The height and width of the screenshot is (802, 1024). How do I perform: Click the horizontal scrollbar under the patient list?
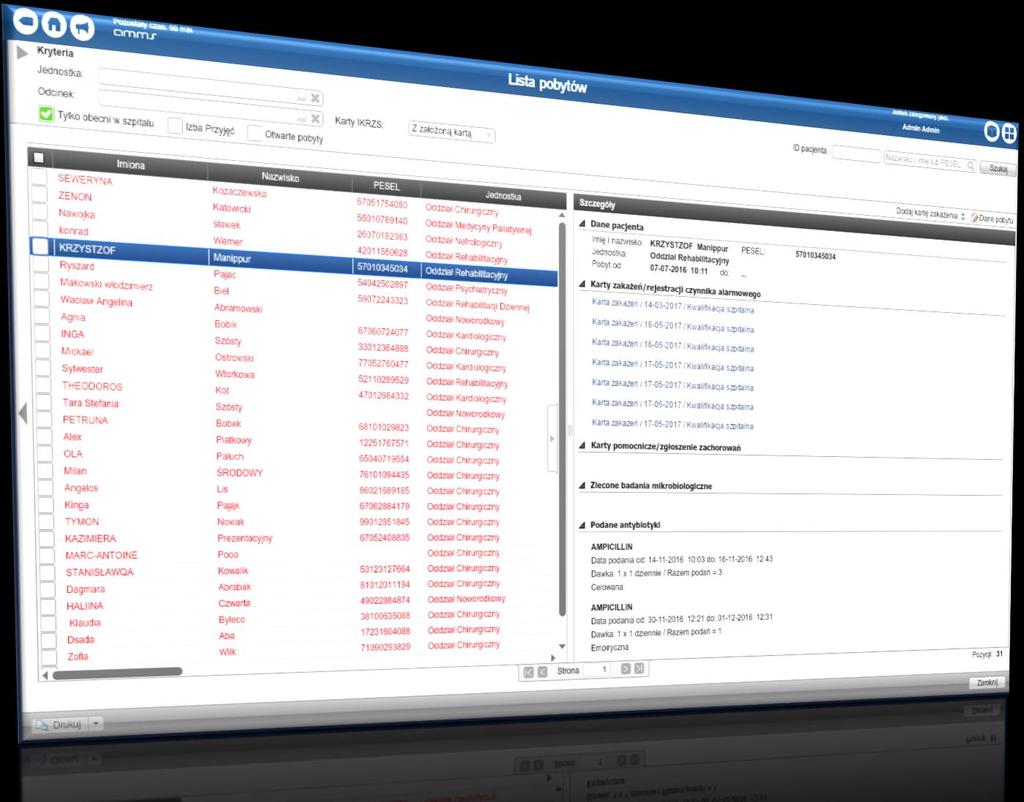click(x=118, y=673)
